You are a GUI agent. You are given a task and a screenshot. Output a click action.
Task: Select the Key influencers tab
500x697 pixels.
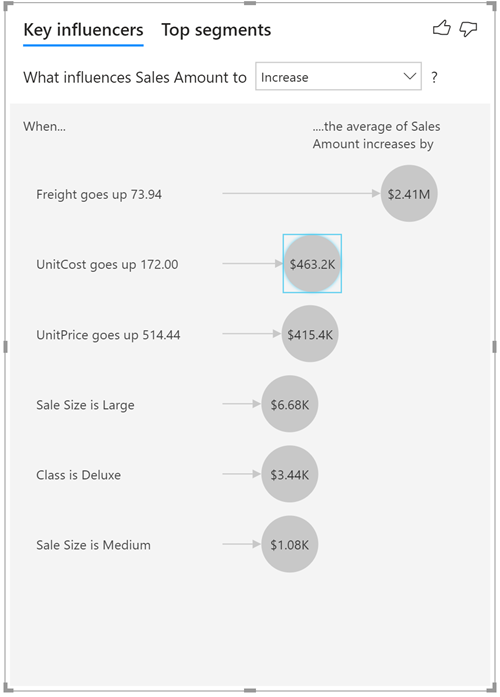click(83, 30)
